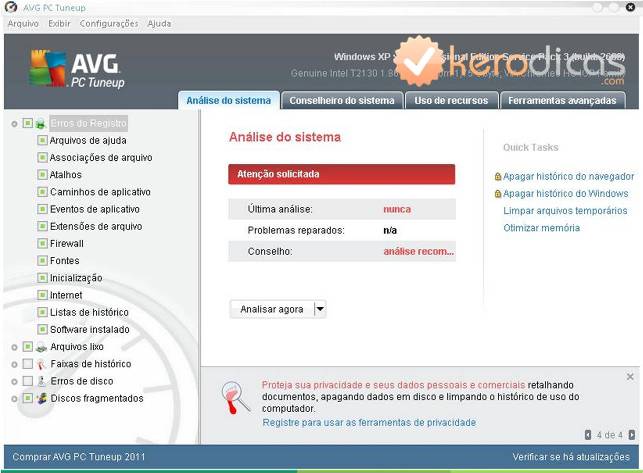Image resolution: width=643 pixels, height=473 pixels.
Task: Click Apagar histórico do Windows link
Action: coord(565,194)
